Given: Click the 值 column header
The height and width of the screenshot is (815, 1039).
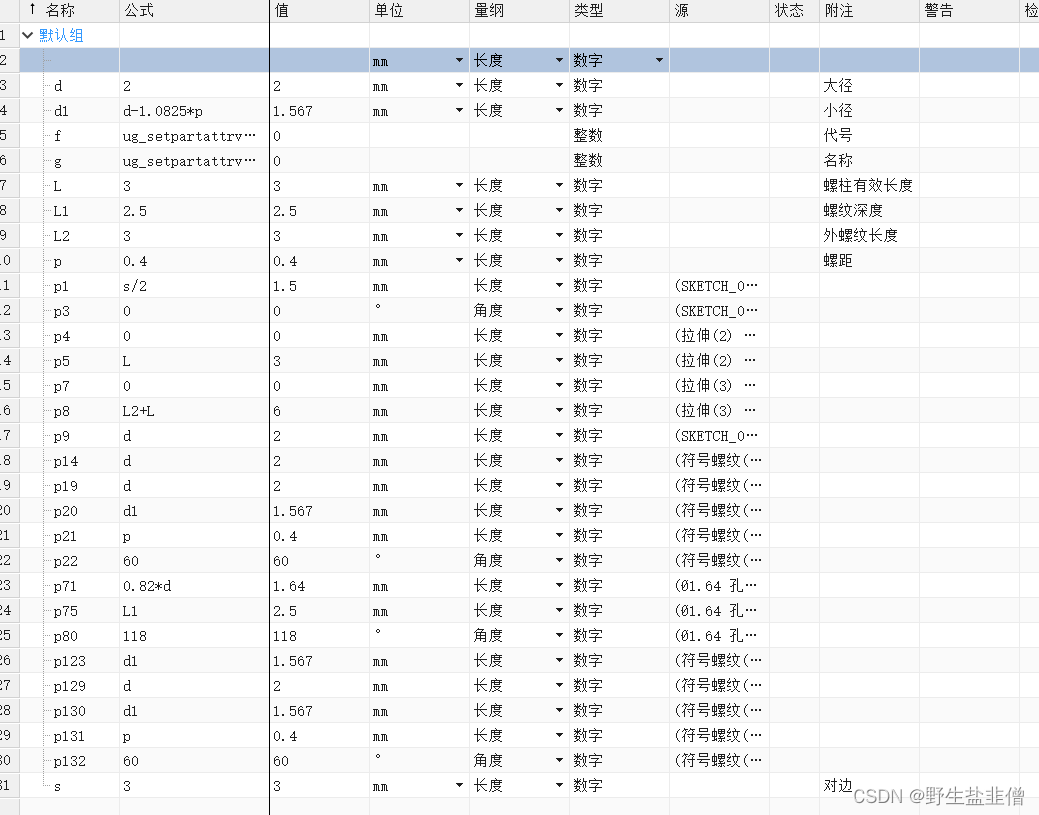Looking at the screenshot, I should [282, 11].
